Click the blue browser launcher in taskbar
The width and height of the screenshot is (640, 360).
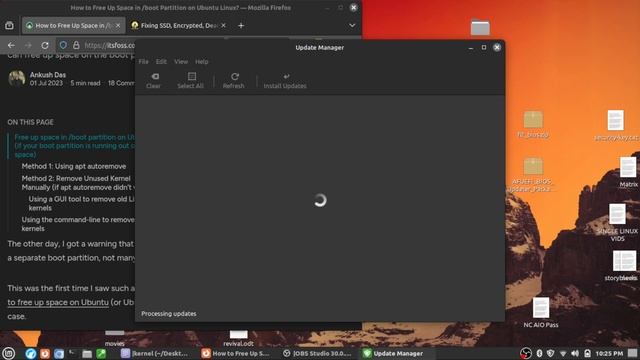tap(31, 353)
